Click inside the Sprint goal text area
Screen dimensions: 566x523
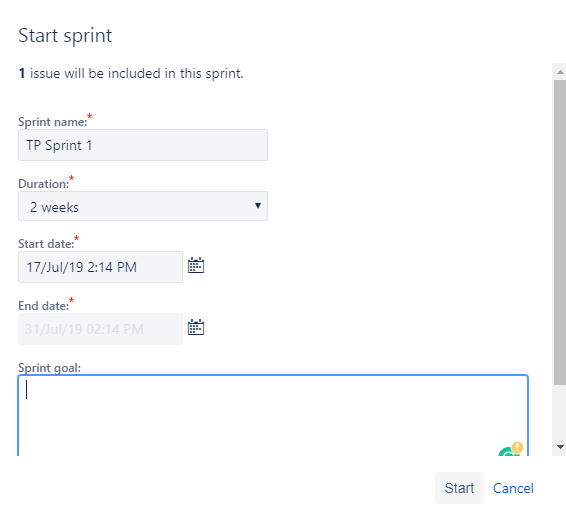pos(273,415)
